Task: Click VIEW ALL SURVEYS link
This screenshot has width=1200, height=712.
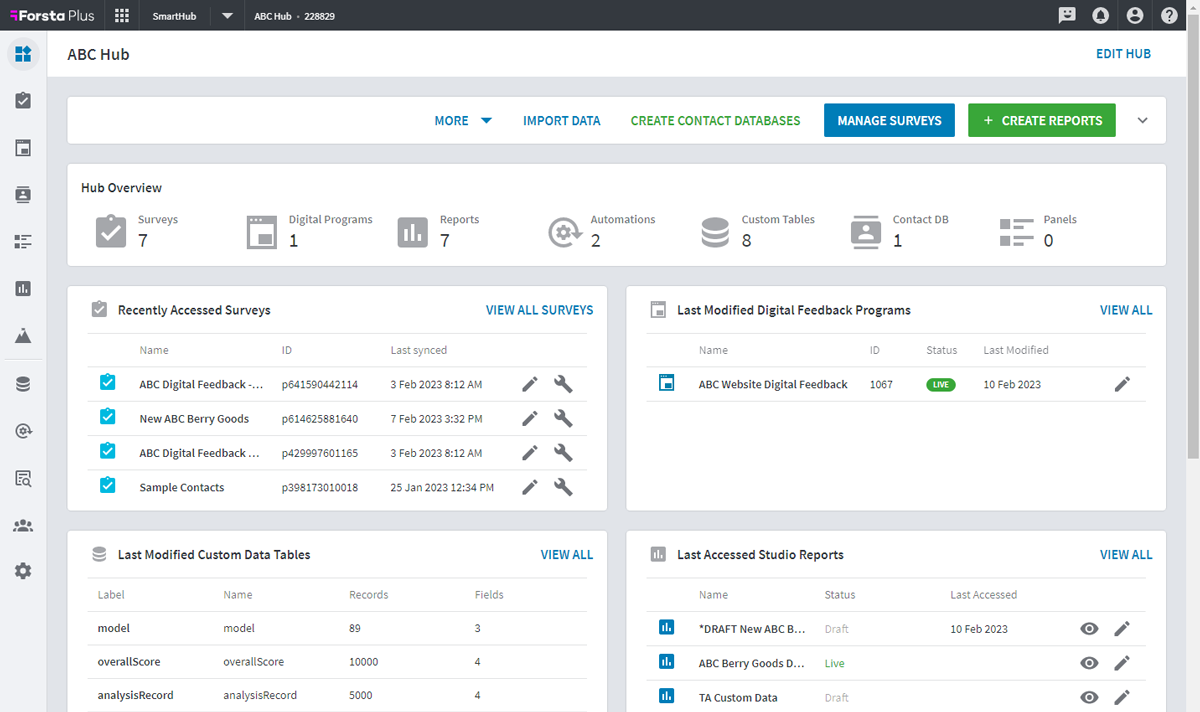Action: (x=539, y=310)
